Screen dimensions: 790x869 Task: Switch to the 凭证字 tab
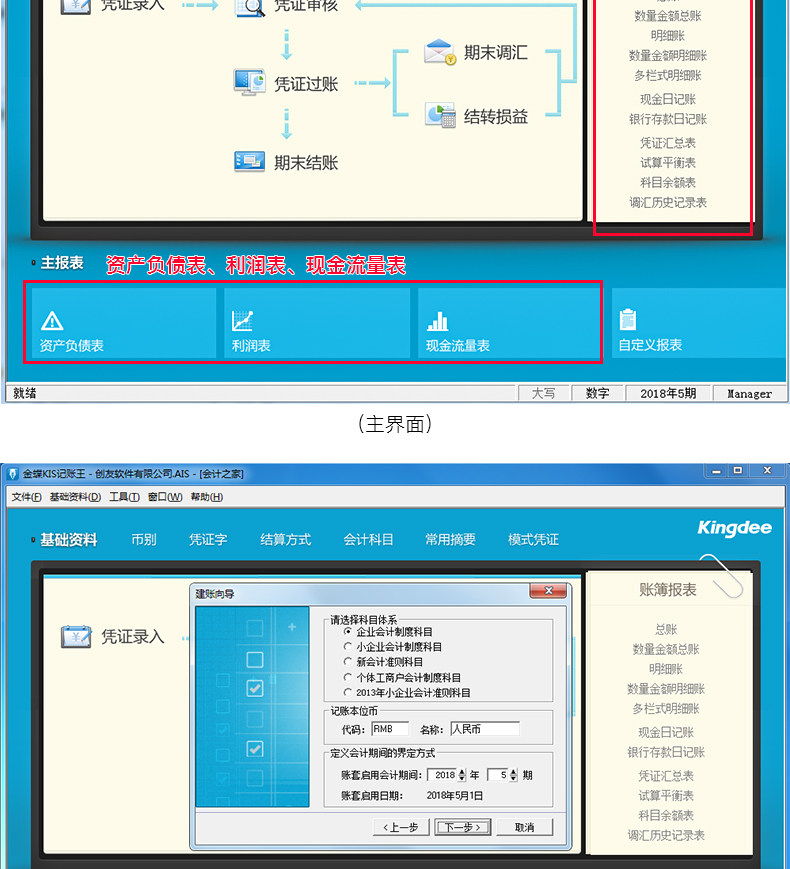(208, 539)
